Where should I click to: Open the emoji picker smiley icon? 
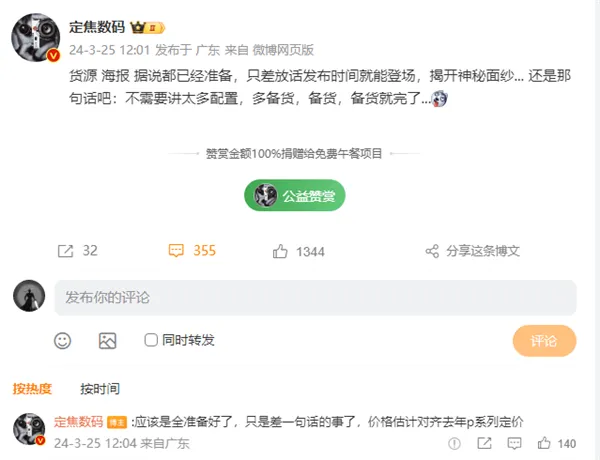point(62,341)
